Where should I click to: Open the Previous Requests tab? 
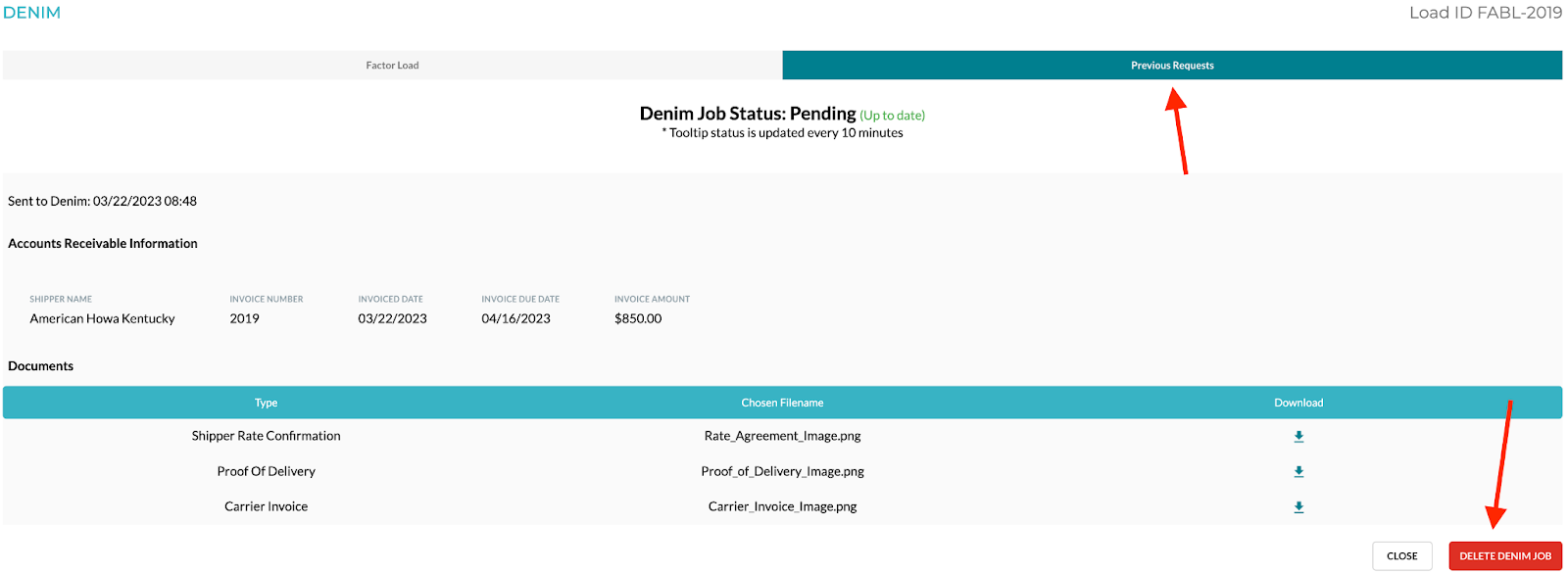[x=1172, y=66]
